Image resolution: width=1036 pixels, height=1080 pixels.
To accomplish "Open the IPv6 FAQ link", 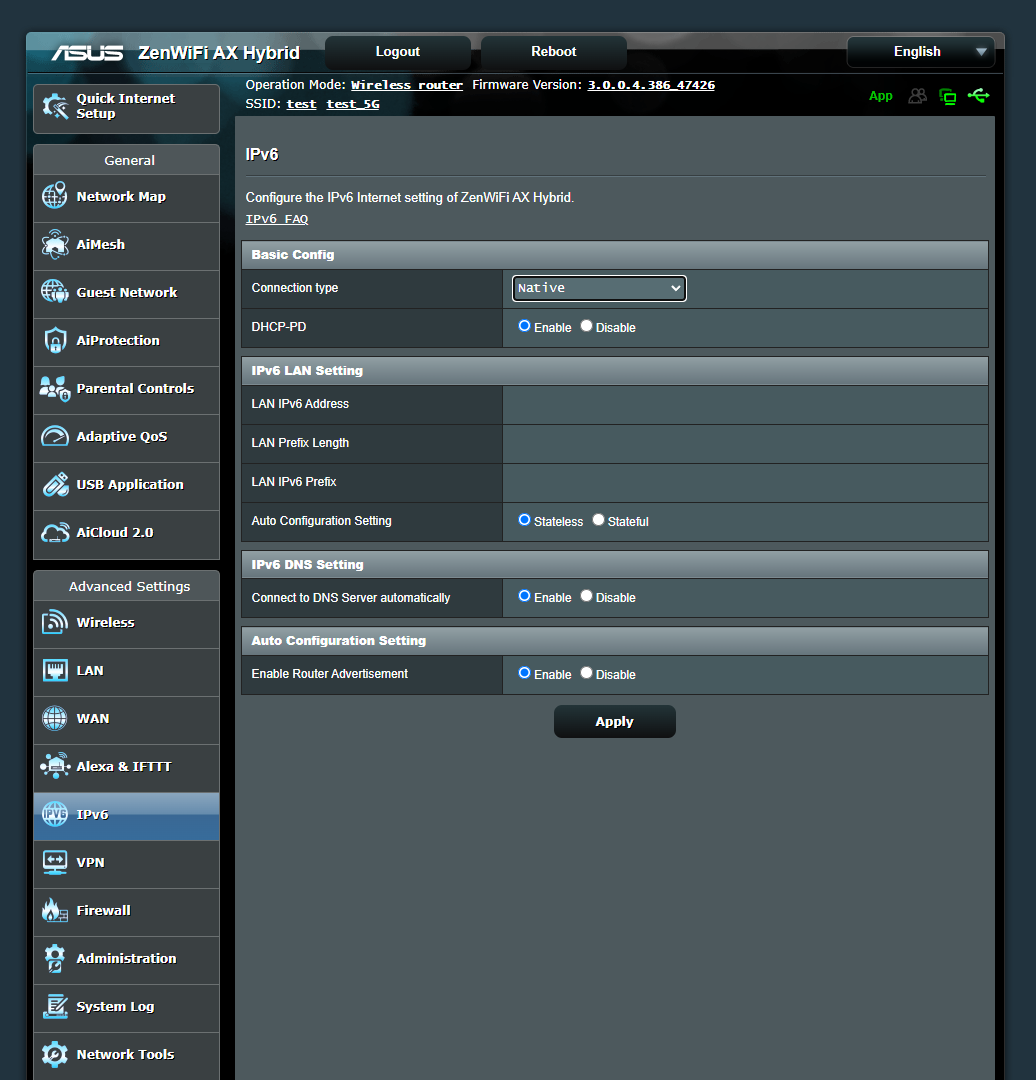I will pos(276,219).
